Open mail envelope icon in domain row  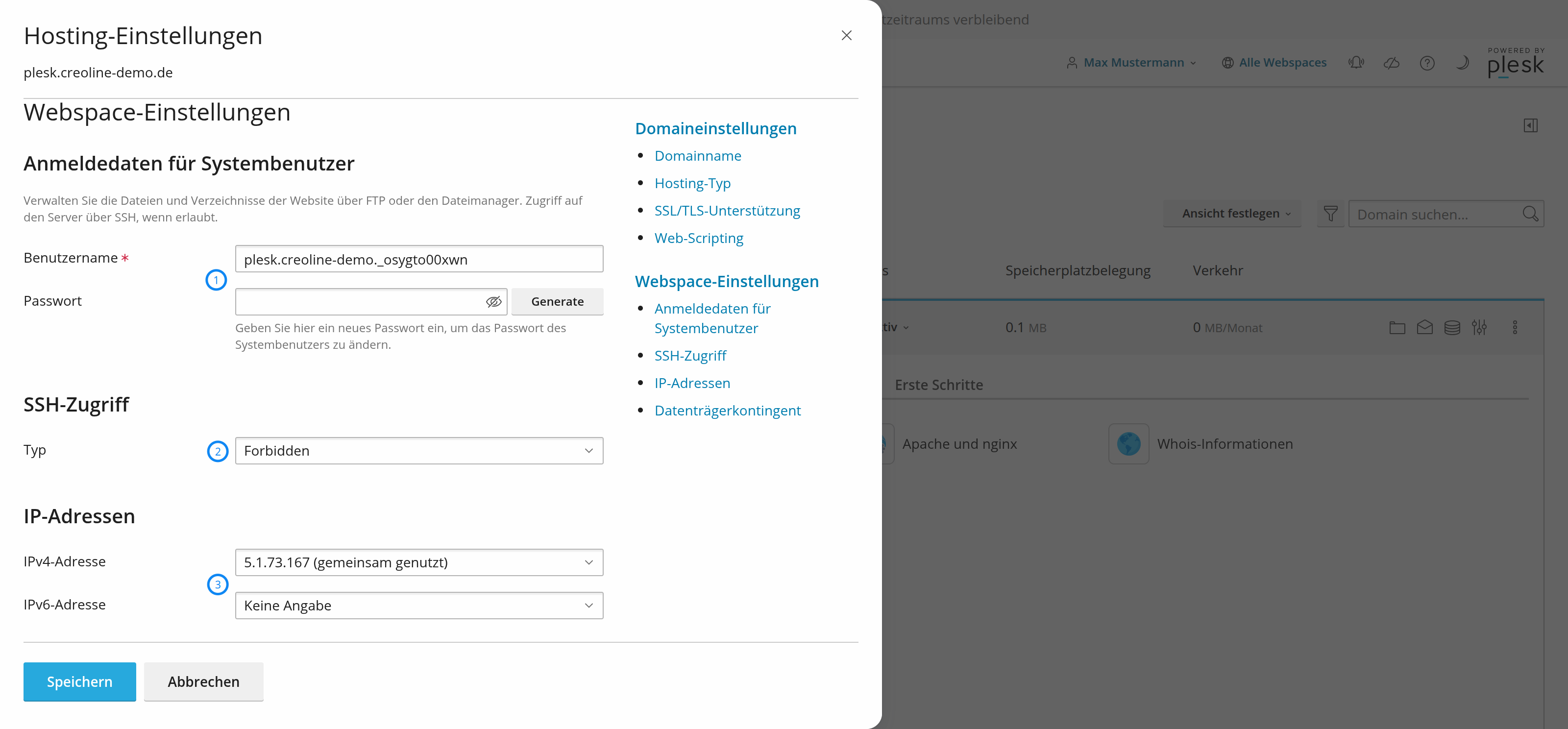1424,327
